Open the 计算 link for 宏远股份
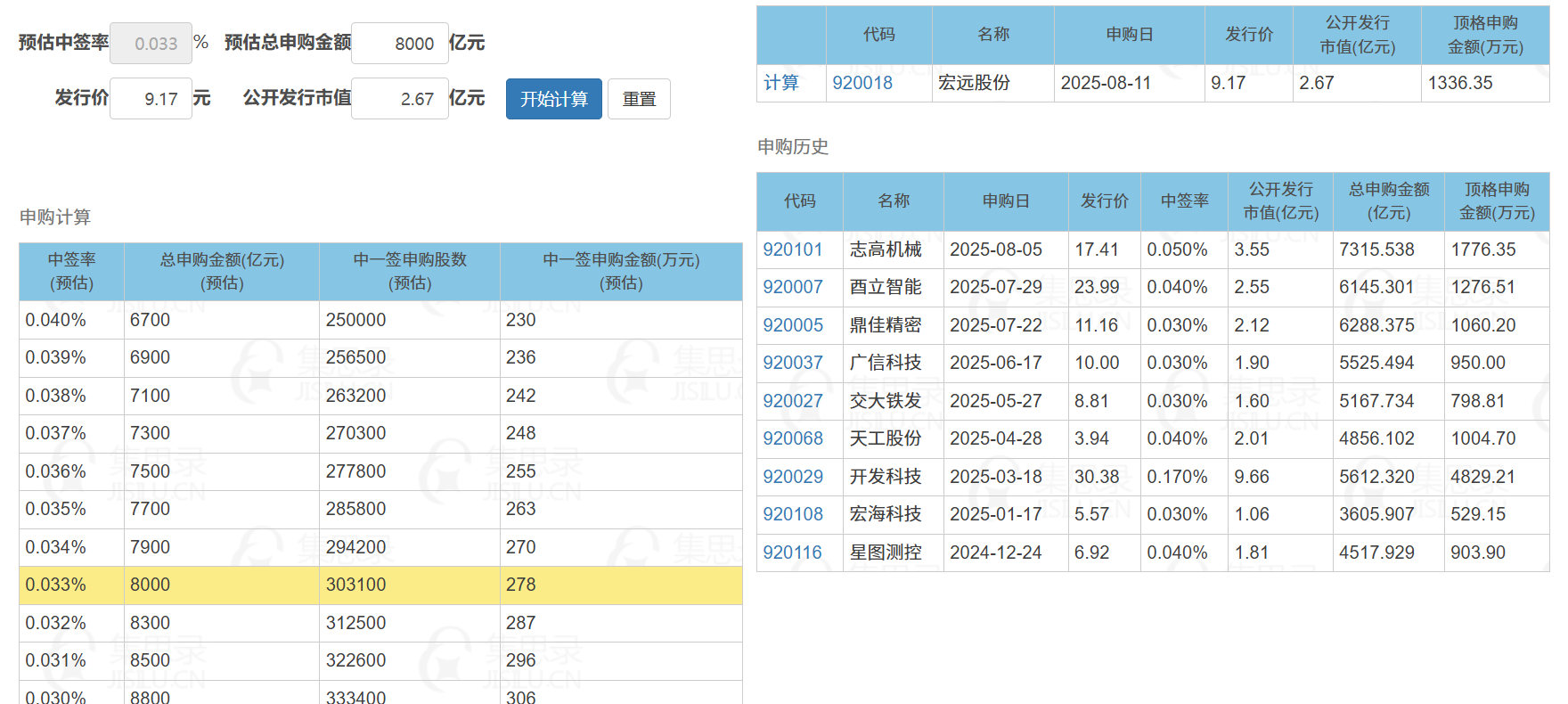The image size is (1568, 704). pos(781,83)
